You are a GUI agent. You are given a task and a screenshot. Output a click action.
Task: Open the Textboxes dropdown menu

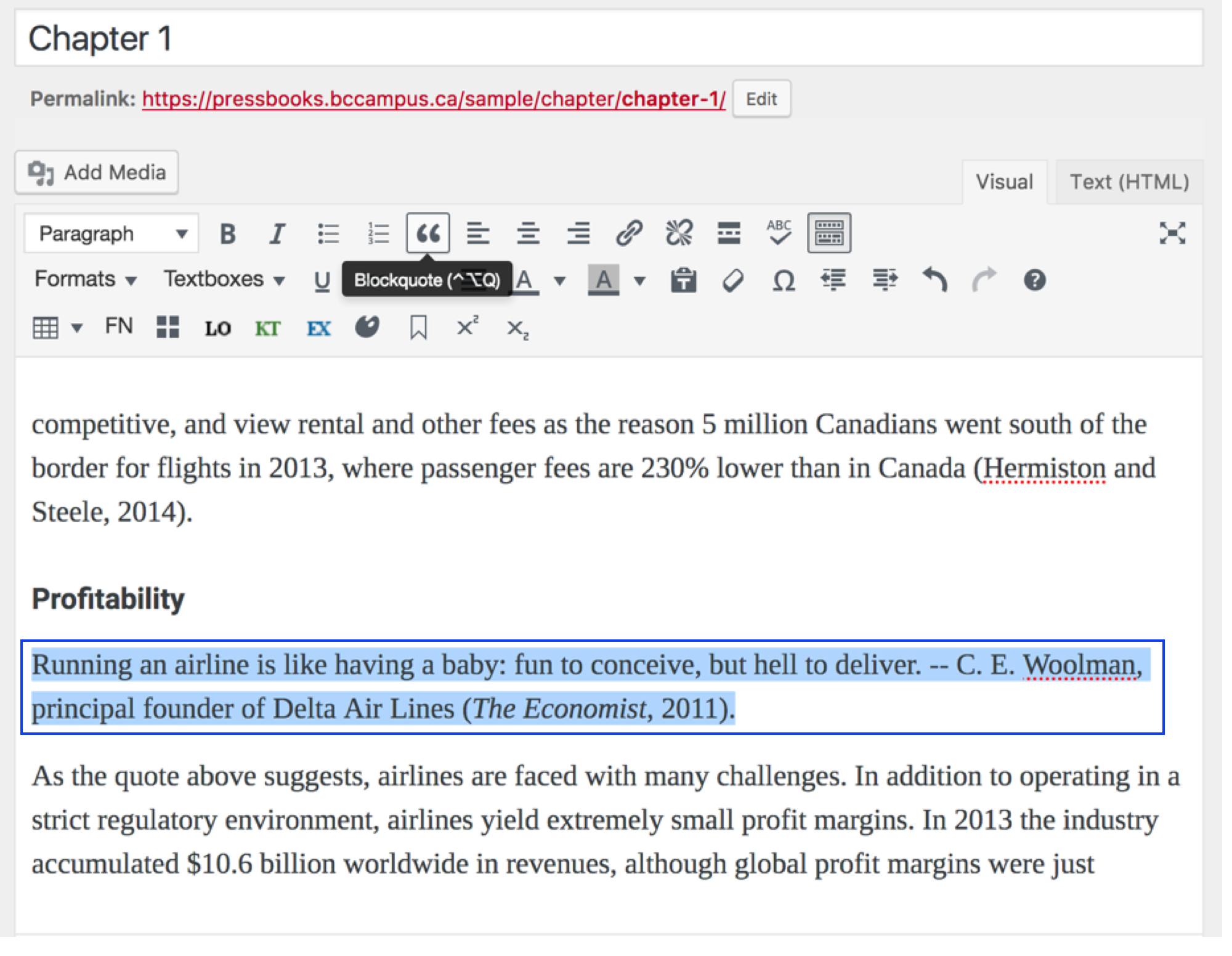[224, 279]
